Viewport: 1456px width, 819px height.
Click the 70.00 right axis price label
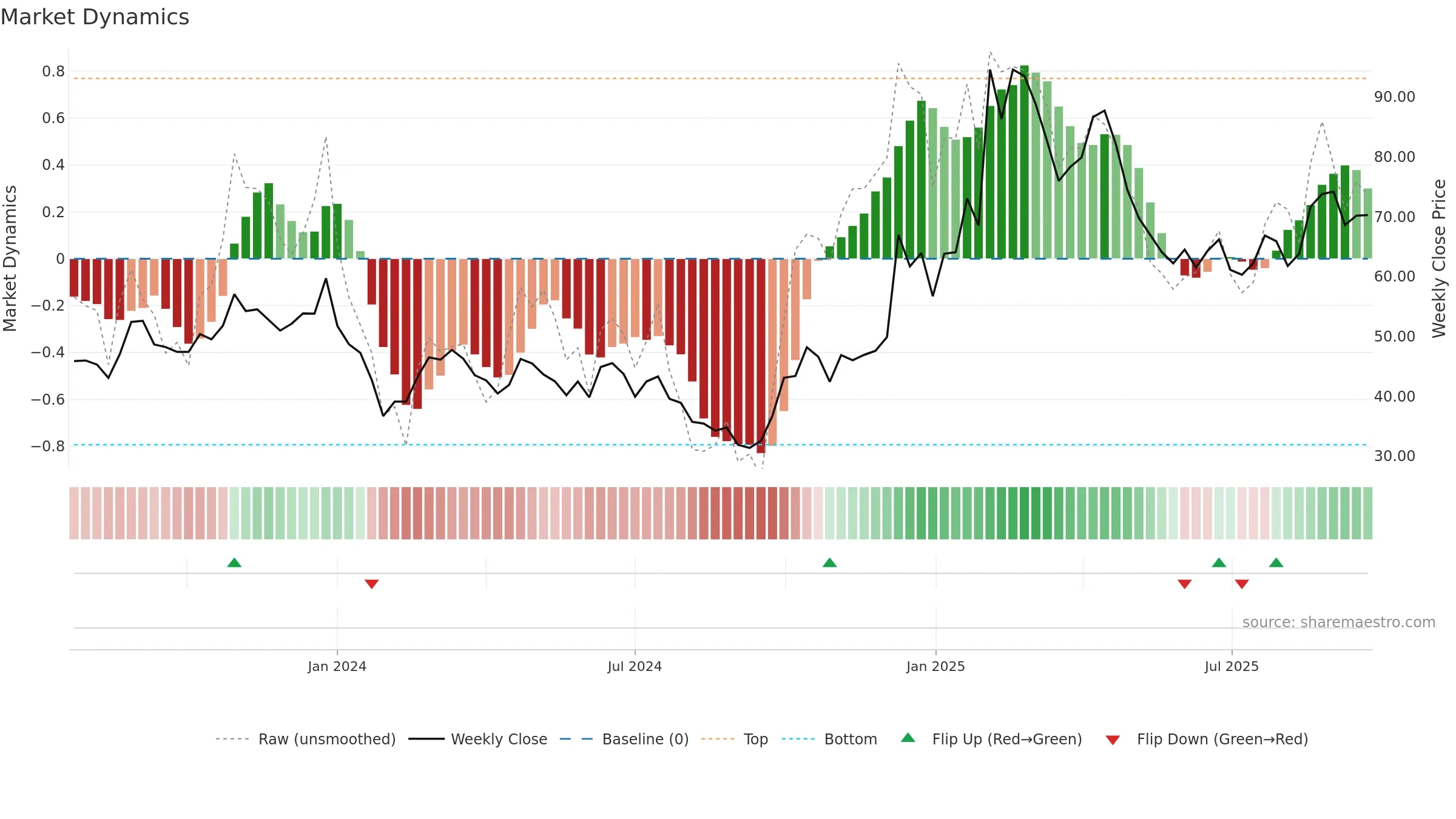tap(1395, 217)
